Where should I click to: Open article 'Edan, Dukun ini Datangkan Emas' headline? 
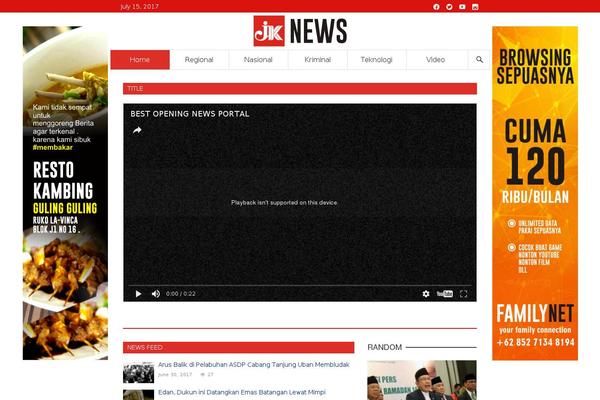point(242,392)
